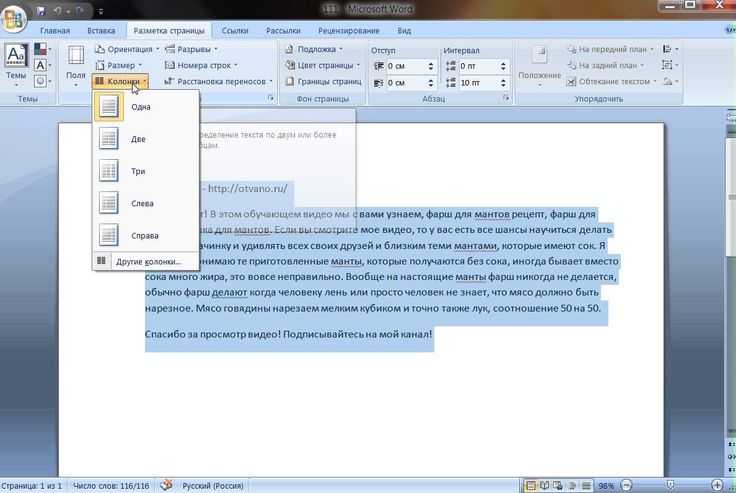Choose one column (Одна) option
Screen dimensions: 736x493
pyautogui.click(x=146, y=107)
